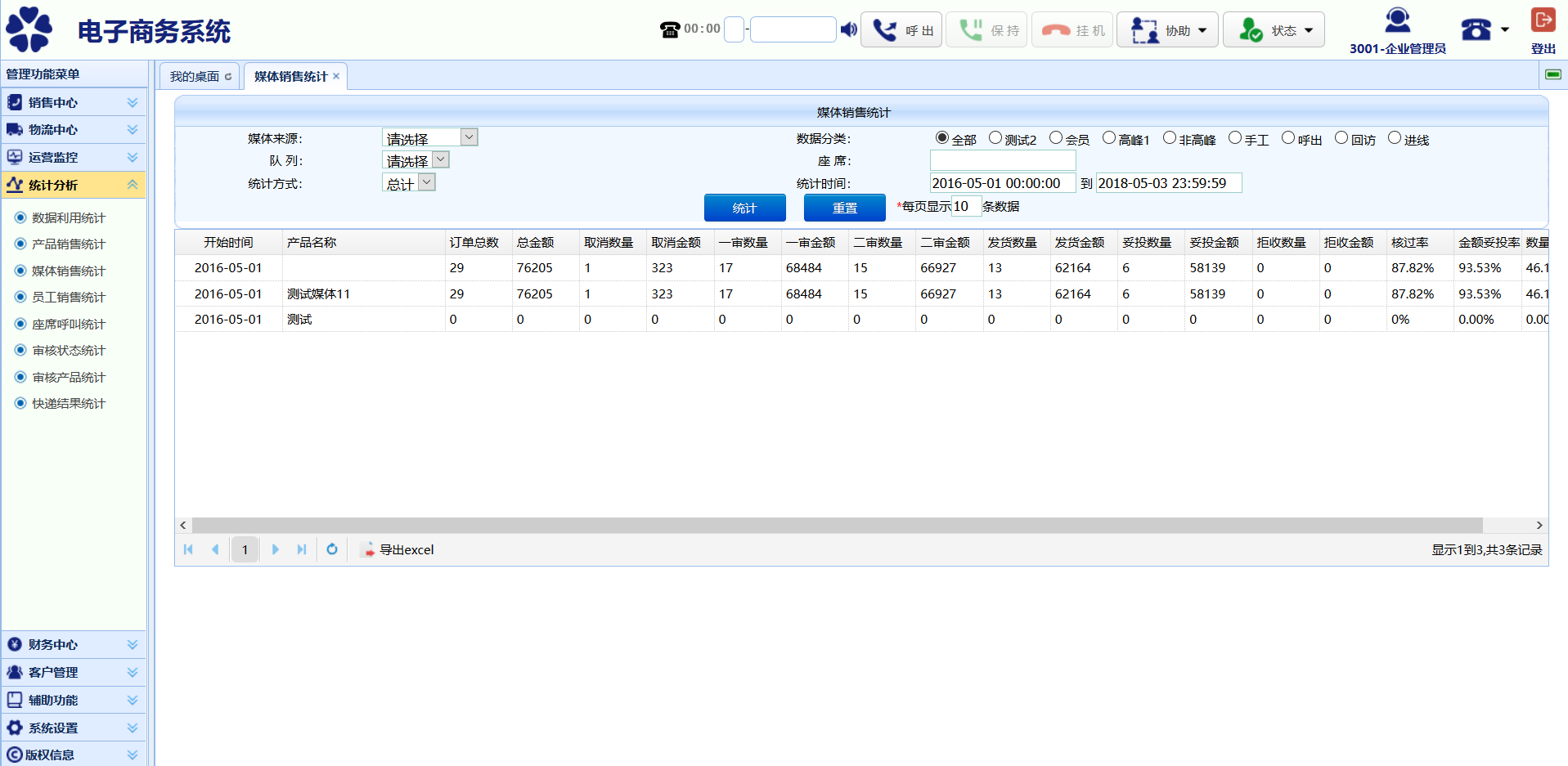Viewport: 1568px width, 766px height.
Task: Click the 统计 button
Action: tap(745, 208)
